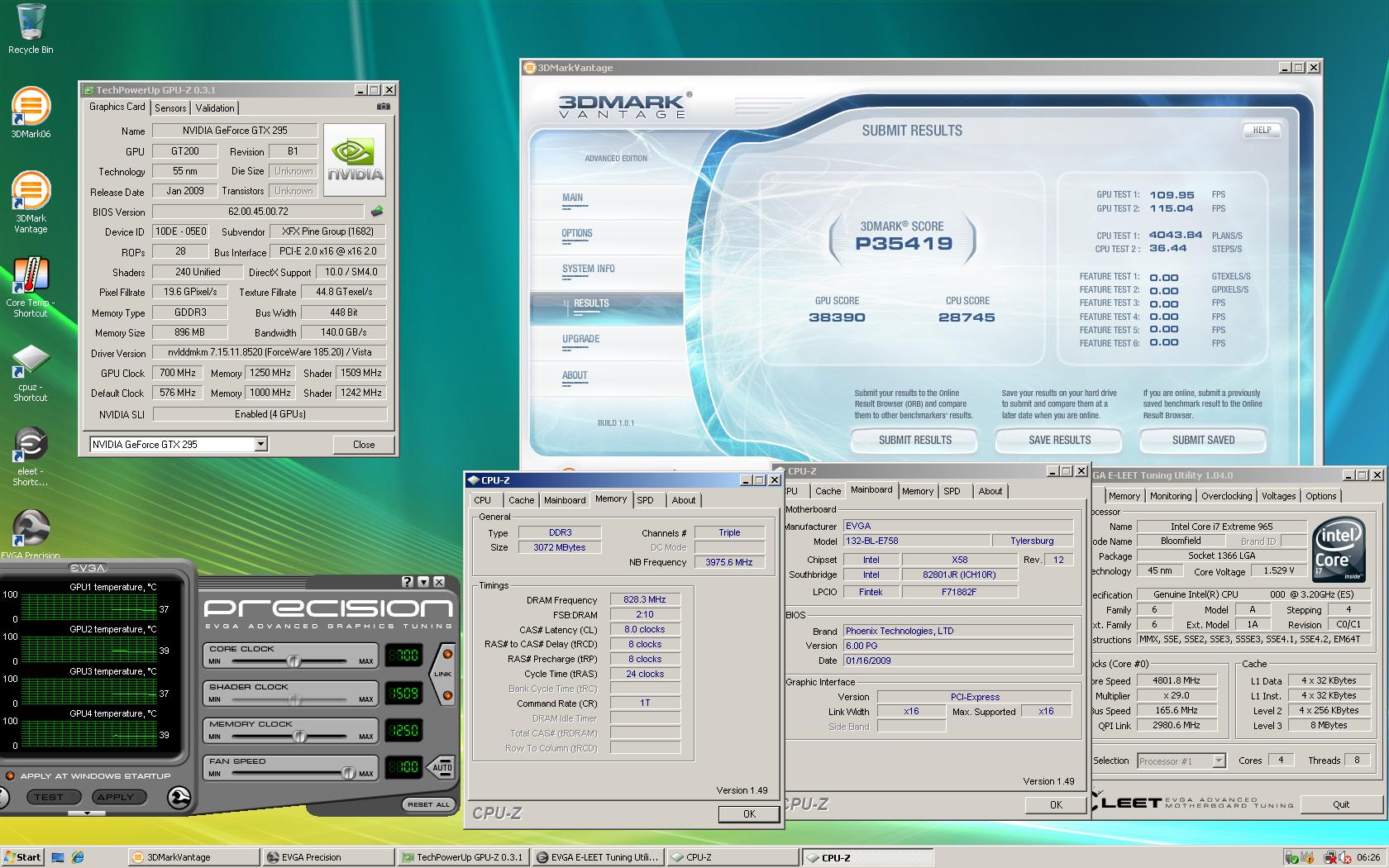Click the Windows security alert tray icon
Viewport: 1389px width, 868px height.
pos(1307,857)
